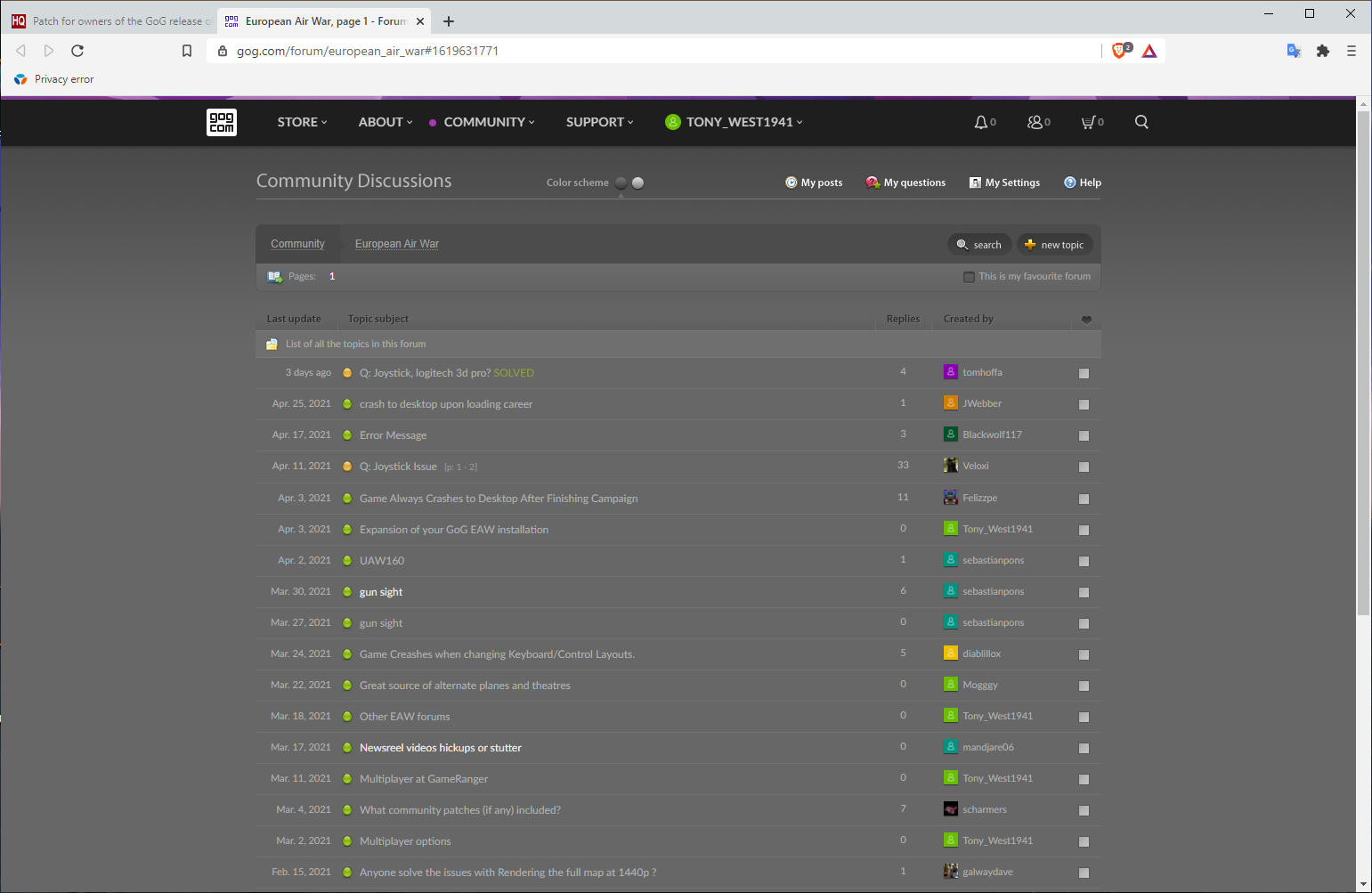1372x893 pixels.
Task: Open 'Expansion of your GoG EAW installation' topic
Action: point(454,530)
